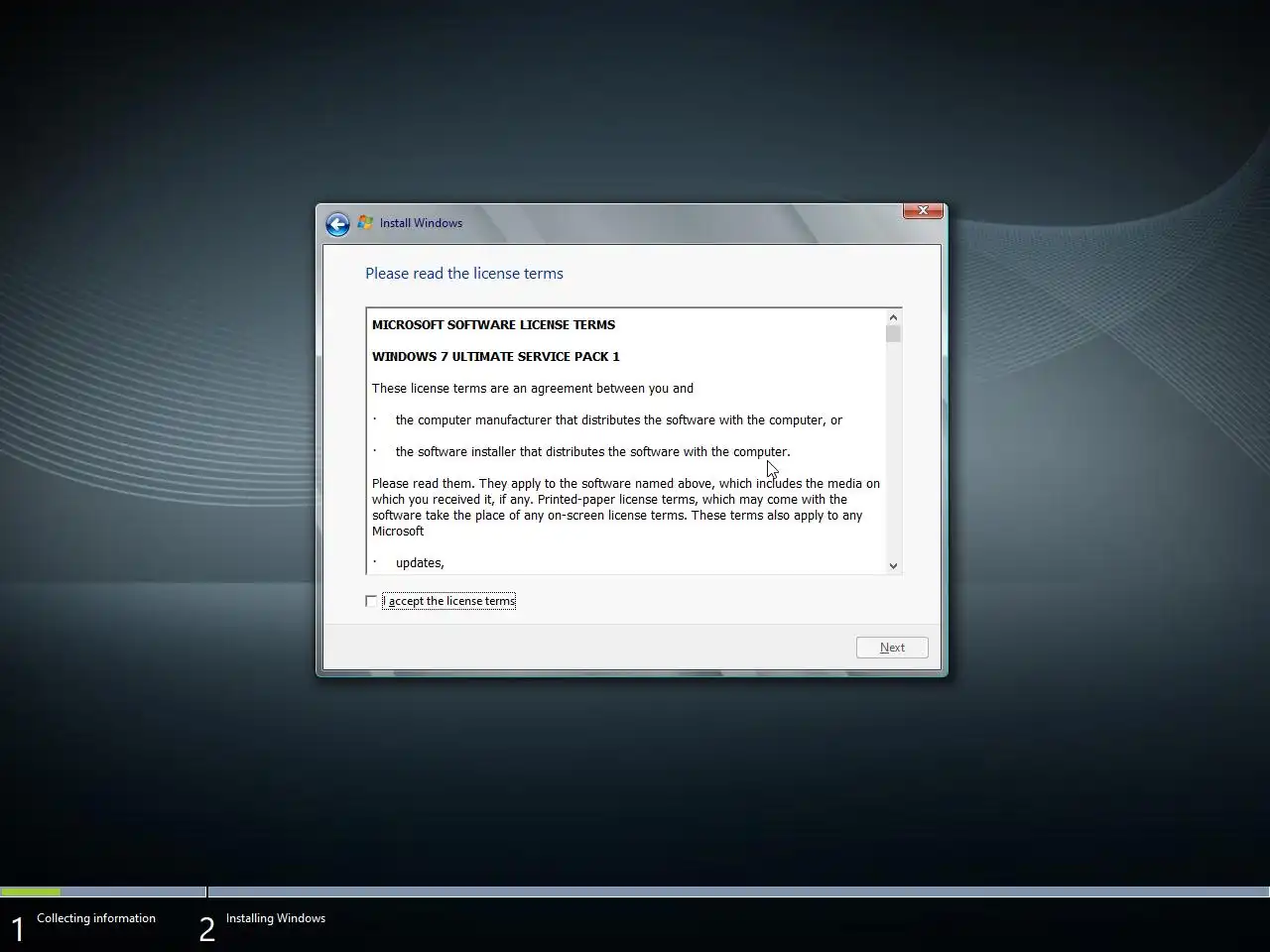Click 'MICROSOFT SOFTWARE LICENSE TERMS' heading text

pyautogui.click(x=493, y=325)
